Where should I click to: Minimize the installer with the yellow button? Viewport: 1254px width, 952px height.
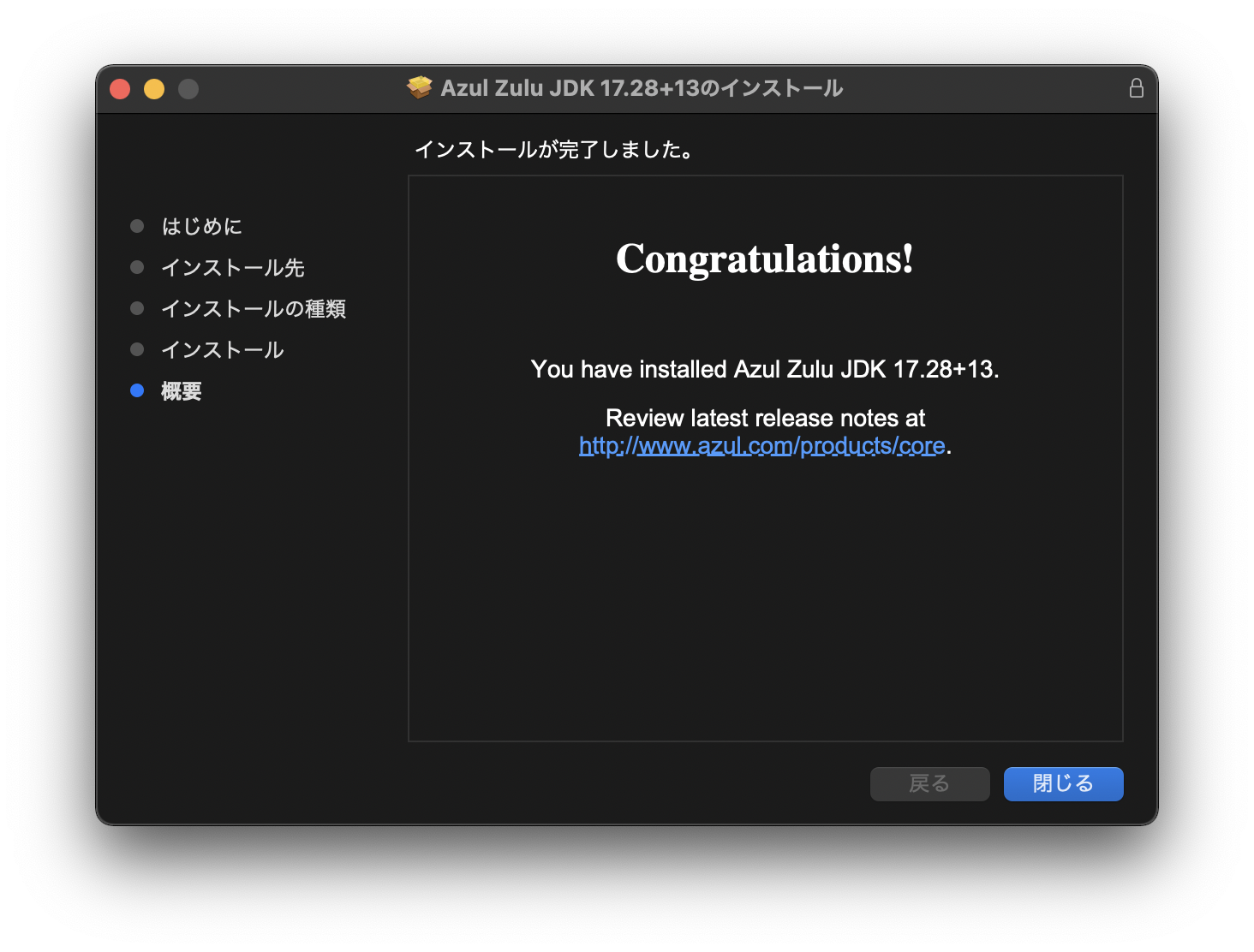(154, 89)
